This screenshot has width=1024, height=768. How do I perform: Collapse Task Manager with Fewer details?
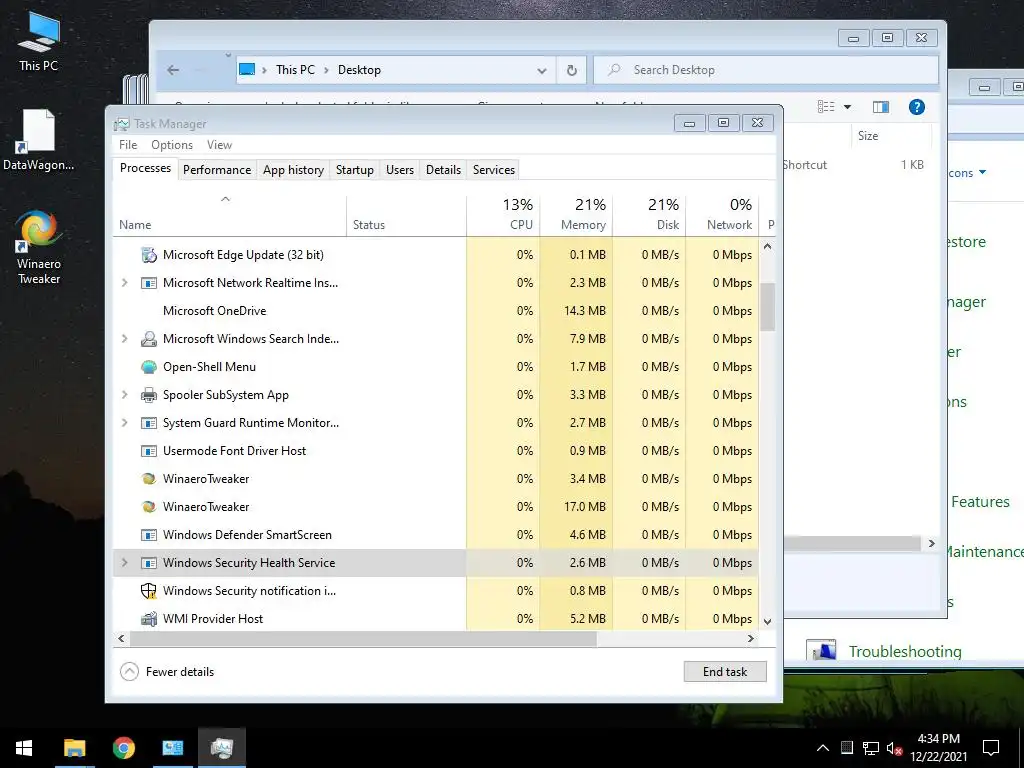click(168, 672)
